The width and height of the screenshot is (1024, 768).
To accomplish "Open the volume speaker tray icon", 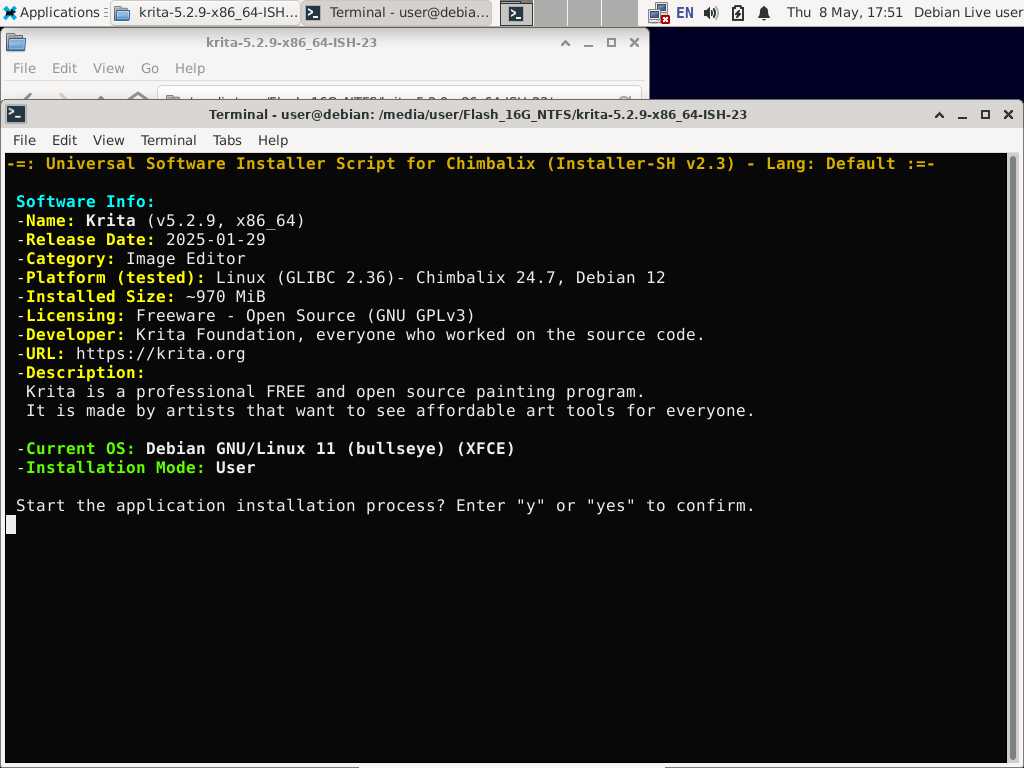I will (x=711, y=13).
